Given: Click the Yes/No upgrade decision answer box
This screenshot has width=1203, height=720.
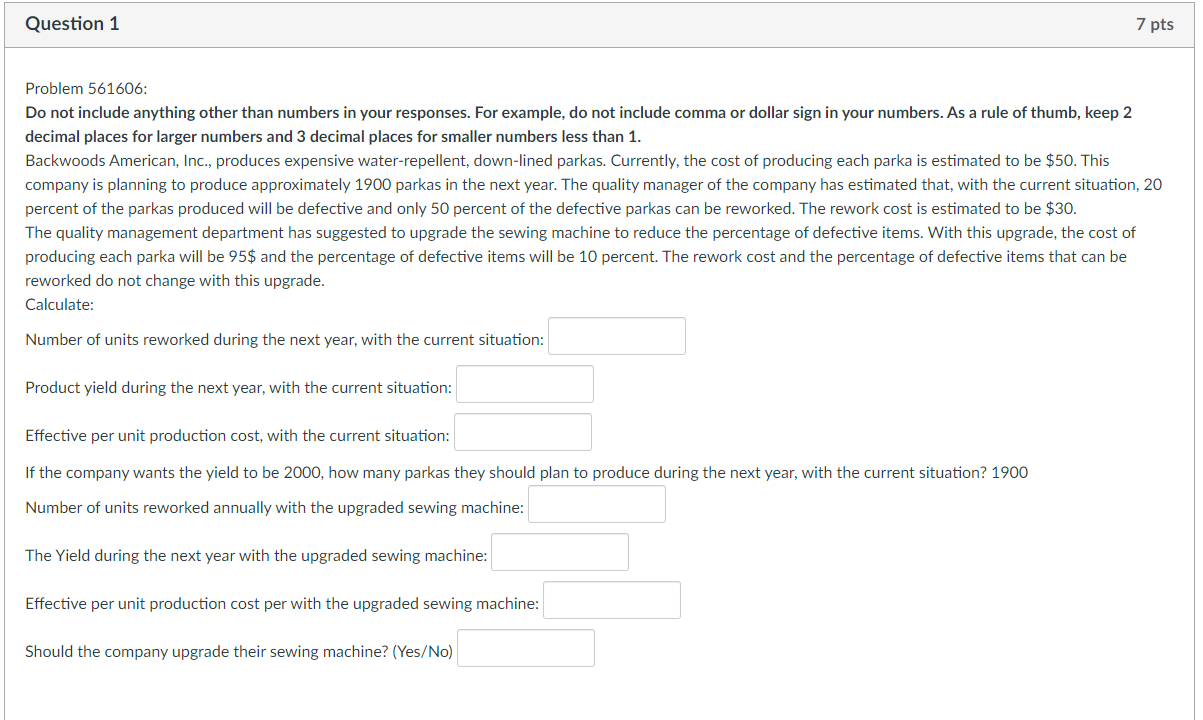Looking at the screenshot, I should [x=525, y=647].
